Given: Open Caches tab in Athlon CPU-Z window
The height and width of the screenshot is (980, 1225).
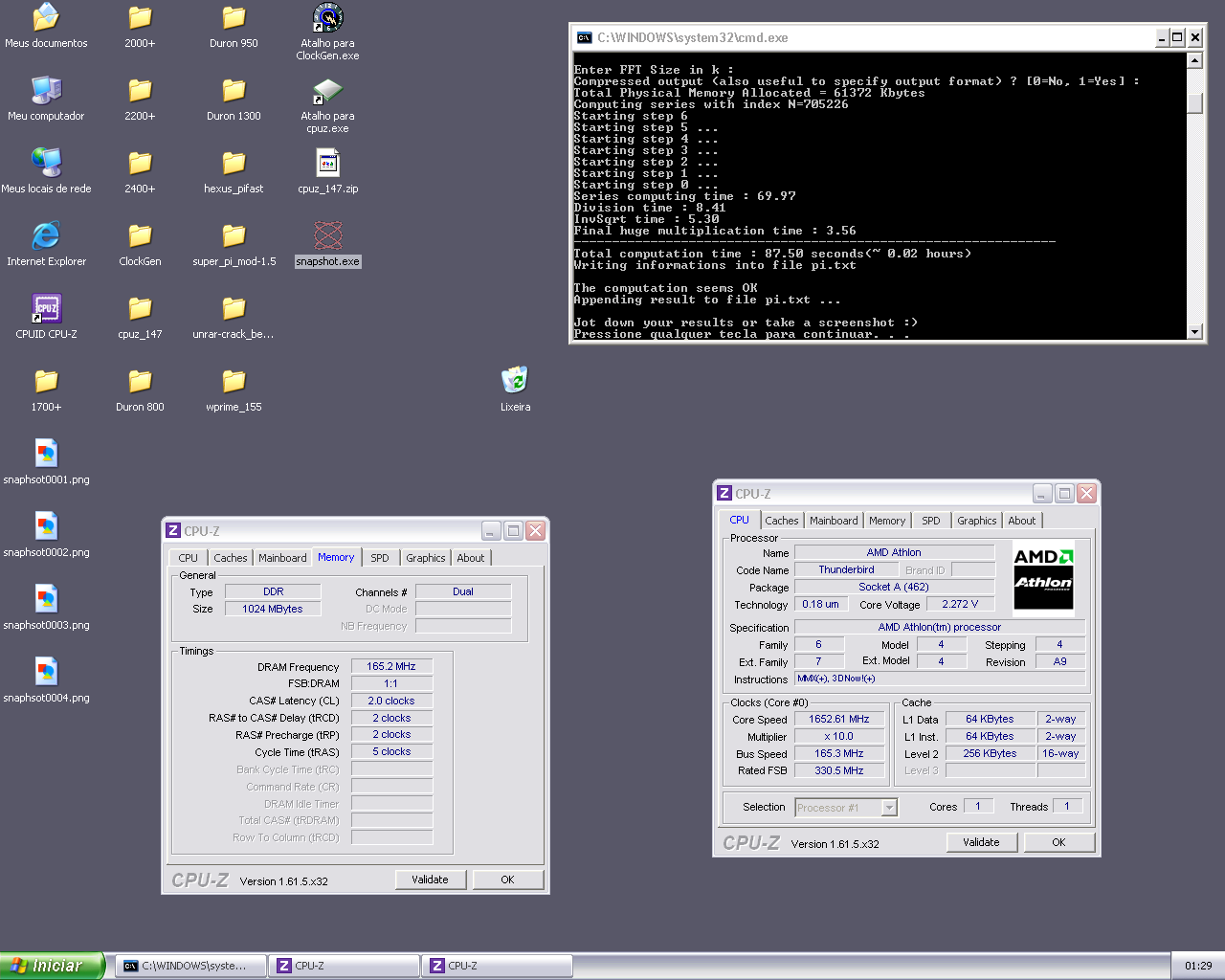Looking at the screenshot, I should point(782,521).
